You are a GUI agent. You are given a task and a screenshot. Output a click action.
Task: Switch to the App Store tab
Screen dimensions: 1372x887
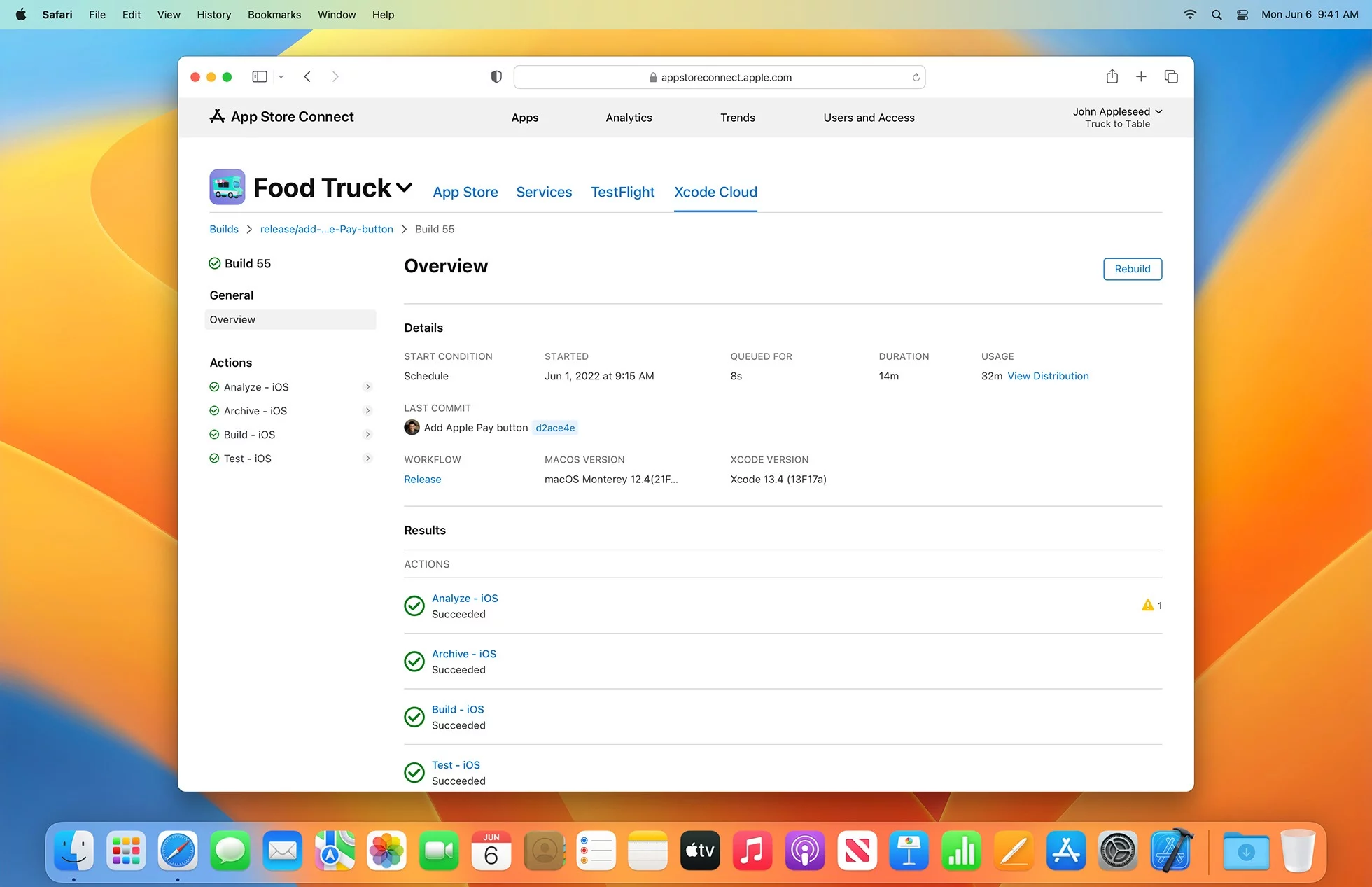point(465,192)
